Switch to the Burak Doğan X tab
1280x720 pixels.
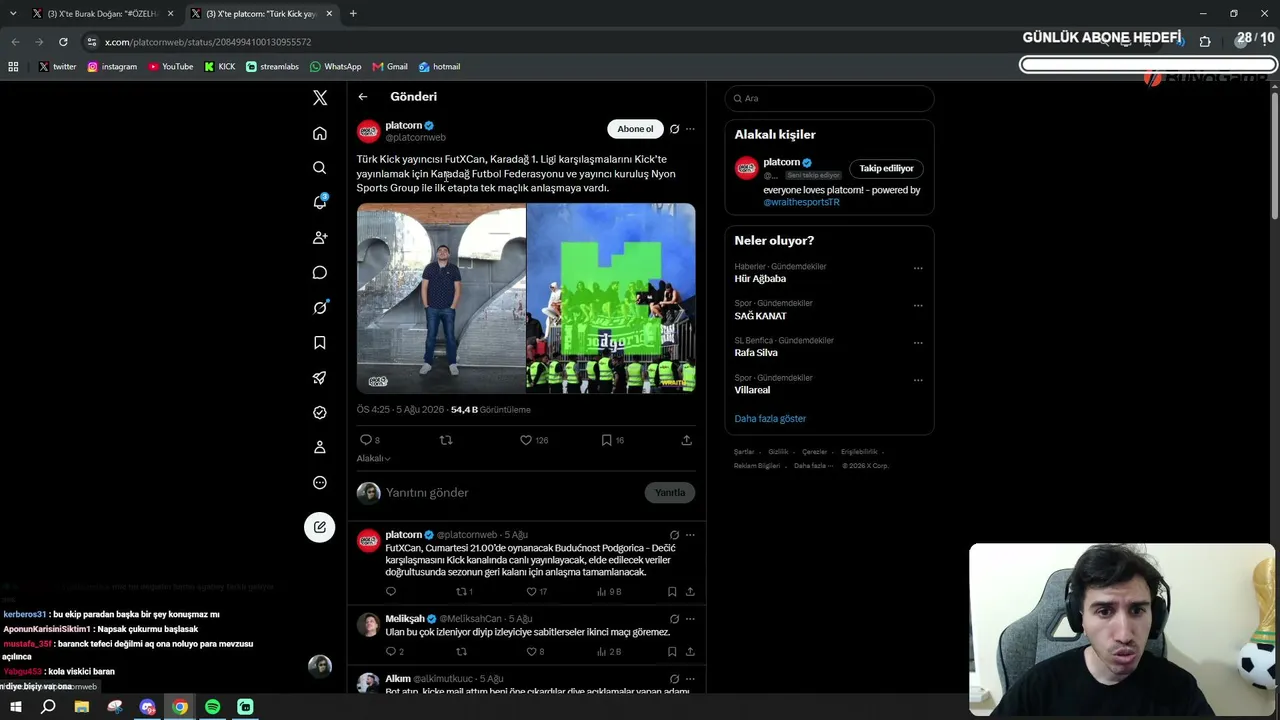[102, 14]
